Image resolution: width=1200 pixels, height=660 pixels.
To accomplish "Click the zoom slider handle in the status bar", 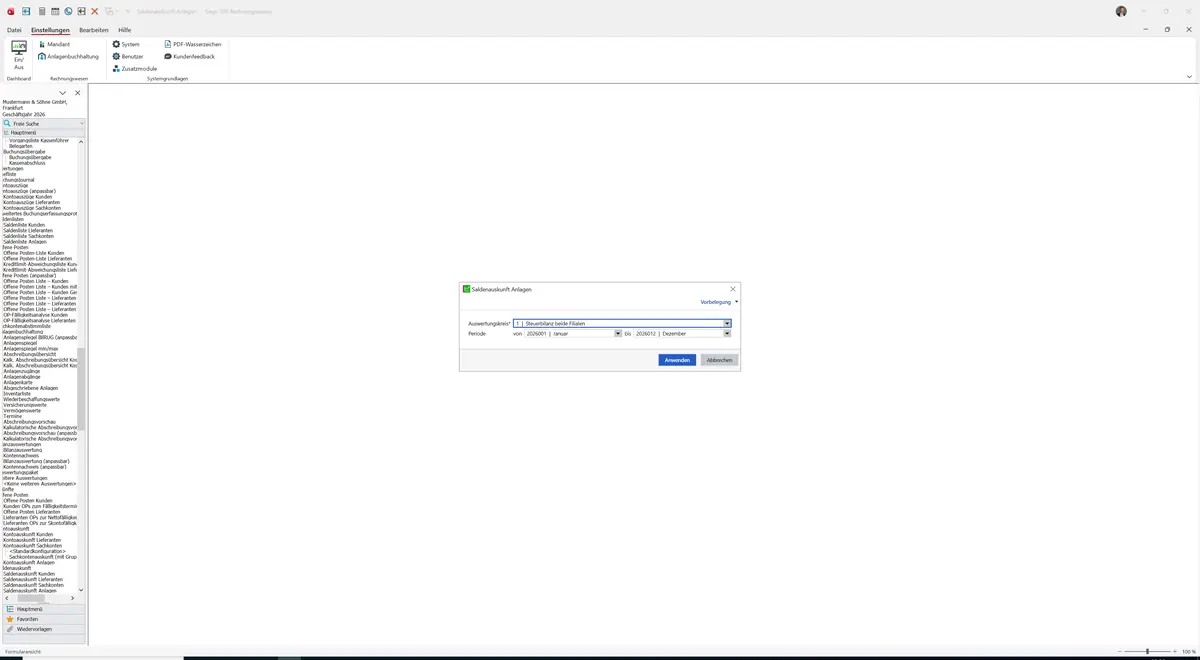I will [1147, 651].
